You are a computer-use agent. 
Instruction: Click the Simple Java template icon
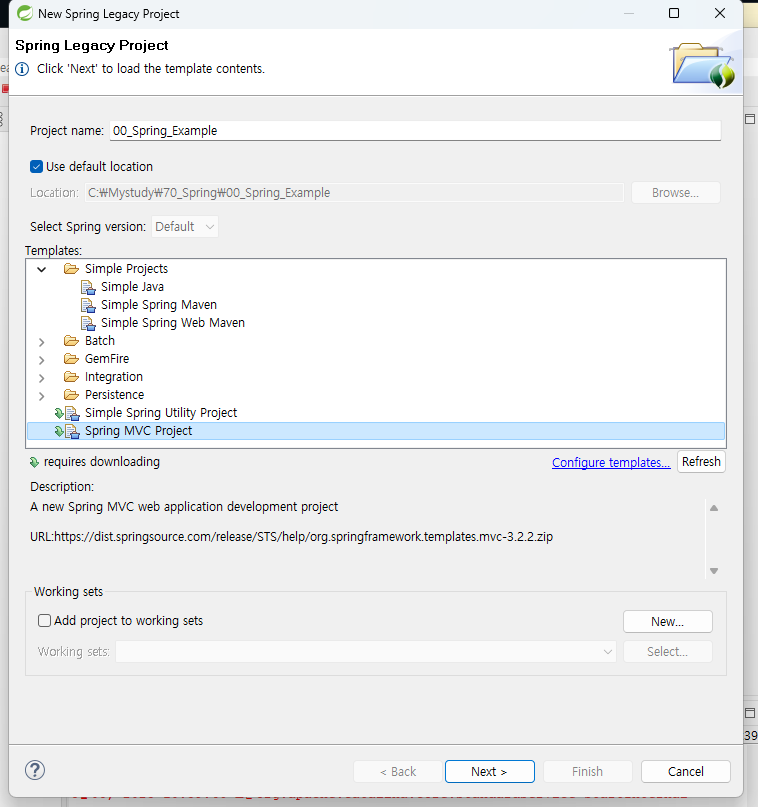[88, 287]
